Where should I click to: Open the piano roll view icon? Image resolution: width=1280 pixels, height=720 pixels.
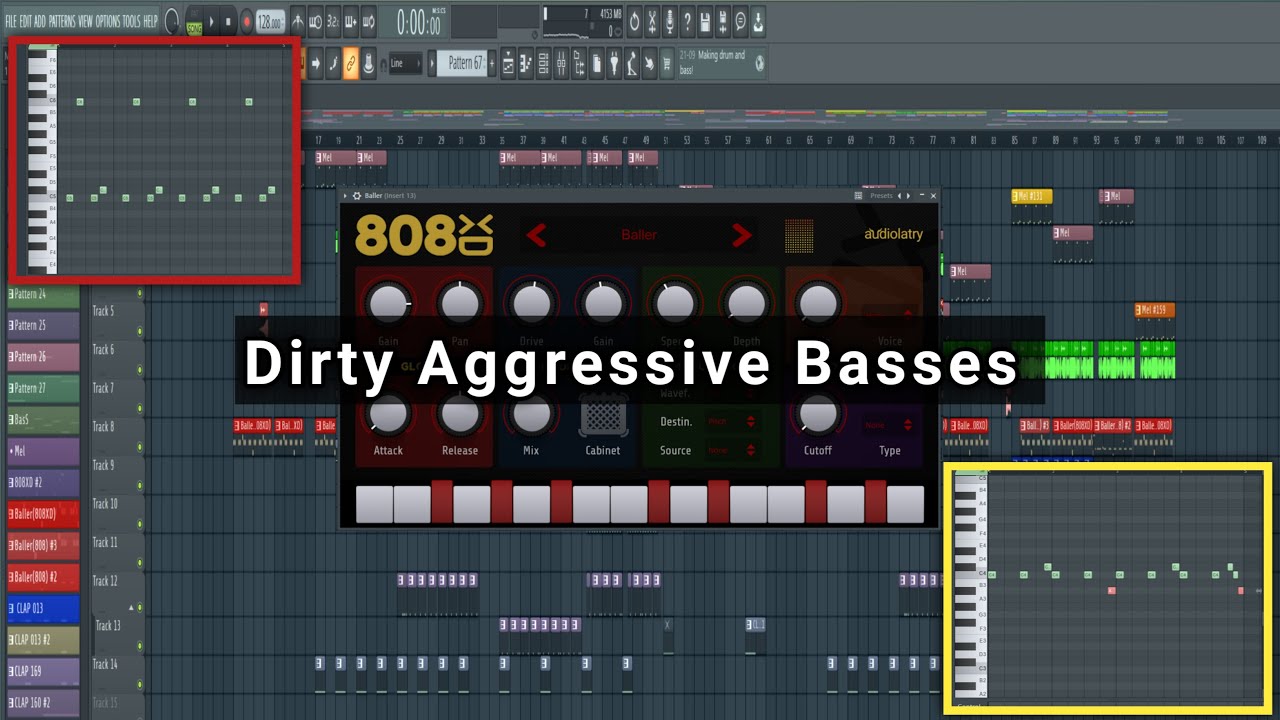point(526,63)
